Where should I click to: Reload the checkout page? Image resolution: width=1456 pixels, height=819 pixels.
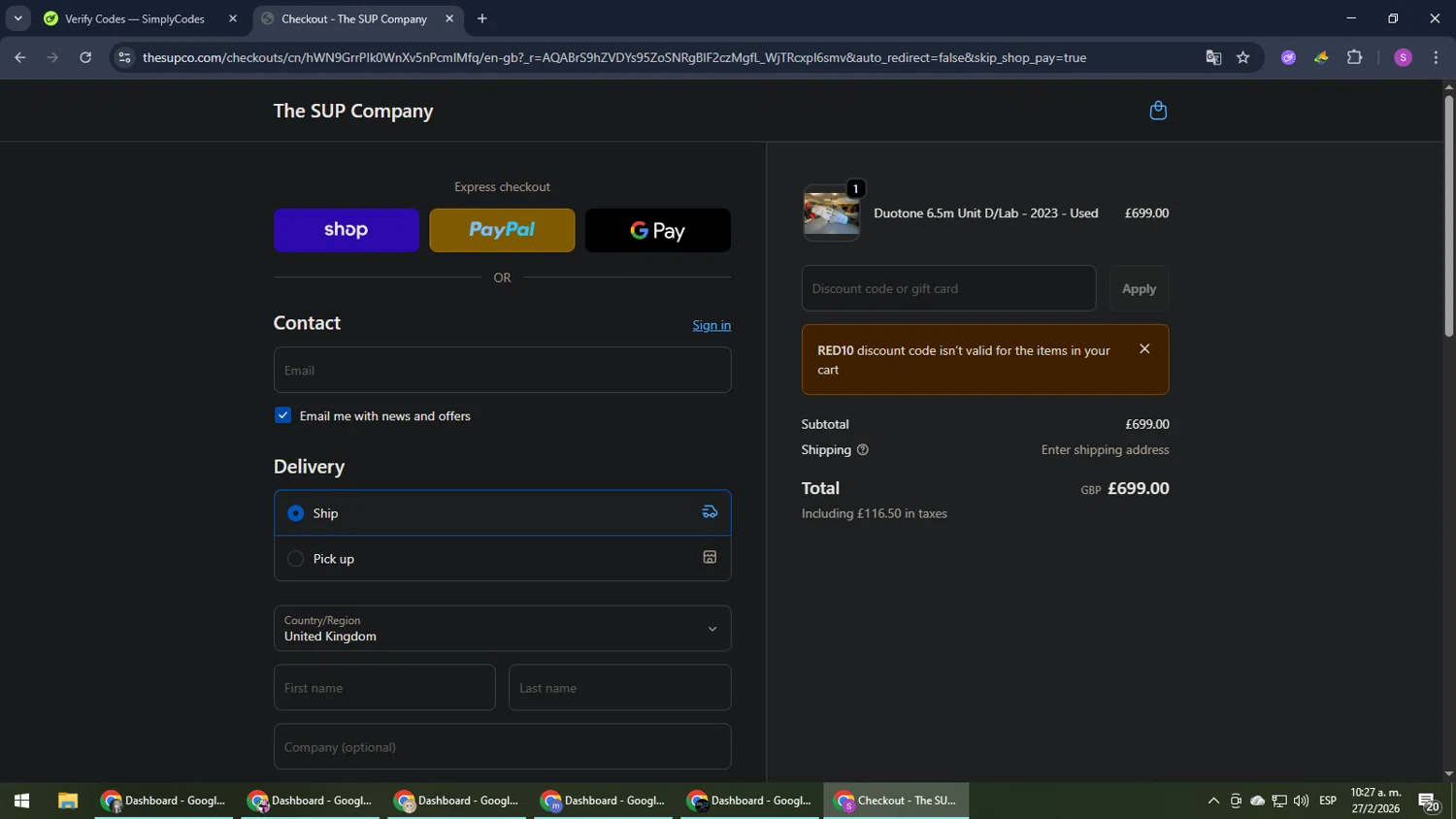point(85,57)
